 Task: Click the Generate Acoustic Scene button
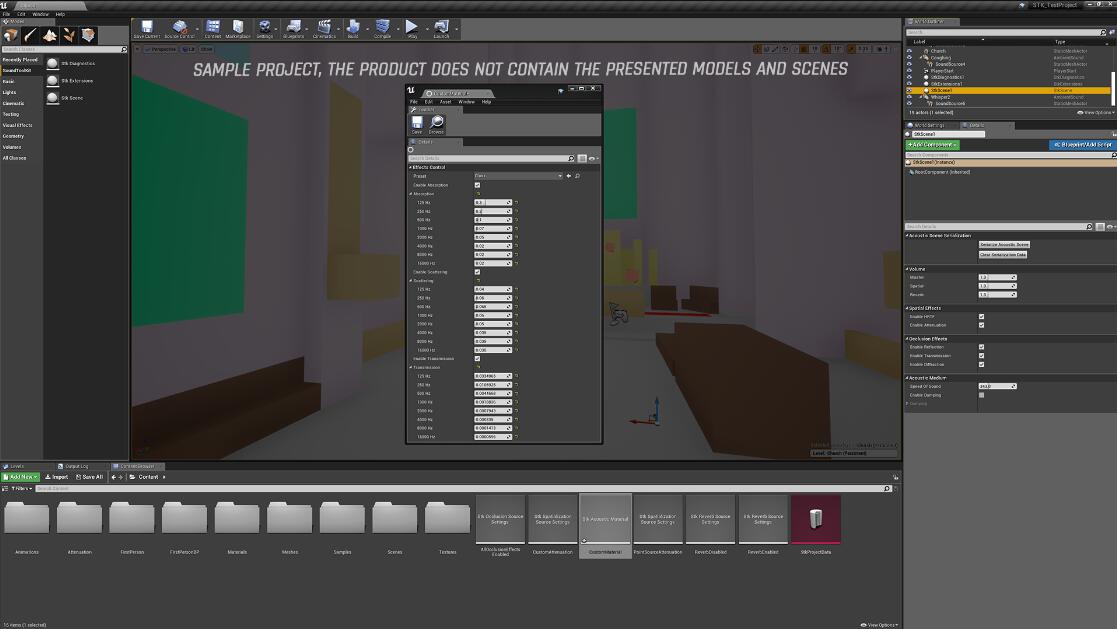pos(1005,244)
